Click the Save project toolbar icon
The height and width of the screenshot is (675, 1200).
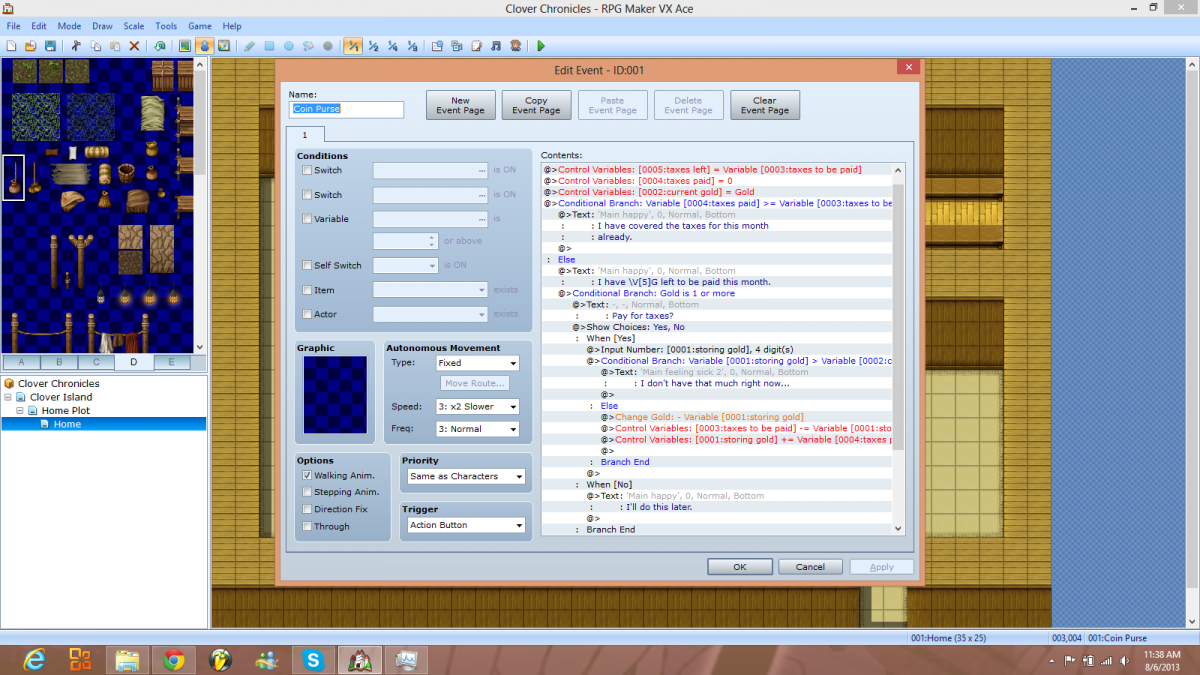pos(50,46)
